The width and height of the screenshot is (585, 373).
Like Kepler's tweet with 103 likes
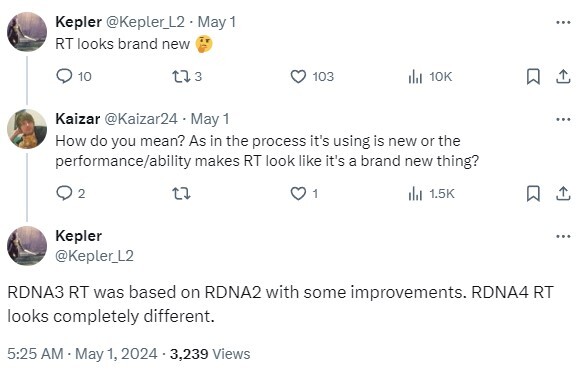[x=298, y=76]
